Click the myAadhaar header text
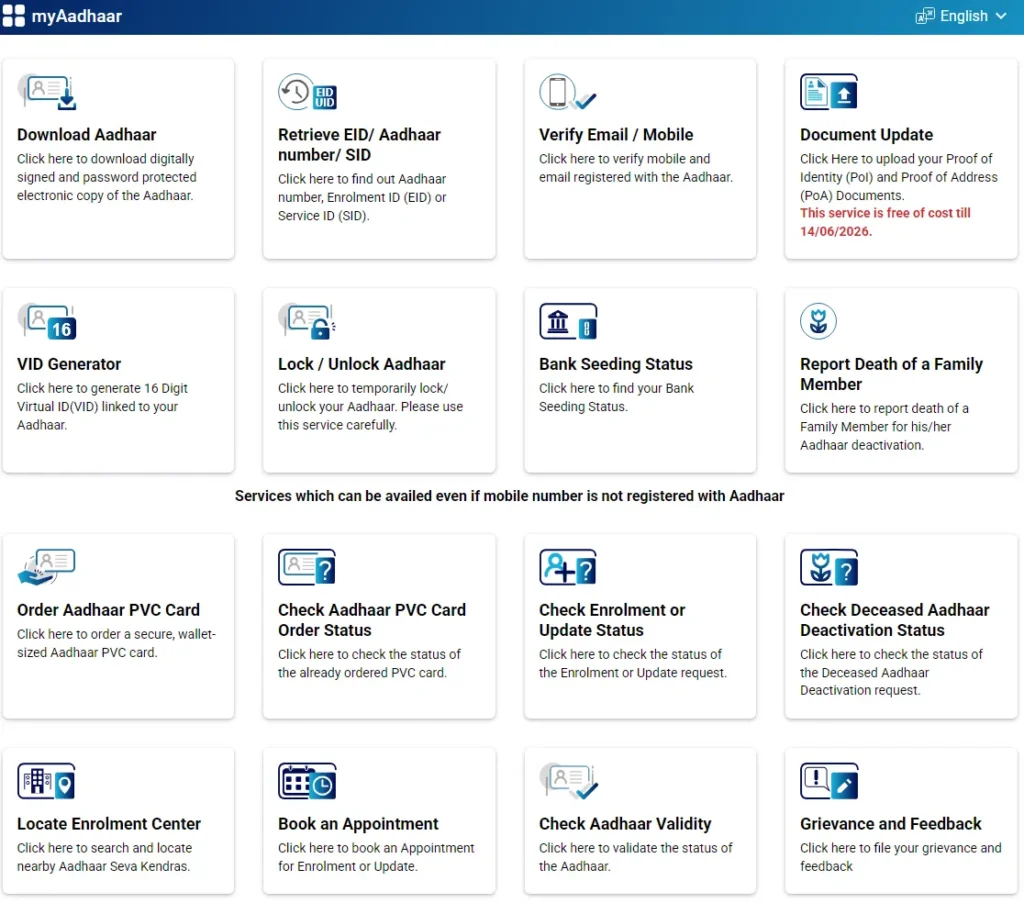Screen dimensions: 1024x903 pyautogui.click(x=76, y=16)
